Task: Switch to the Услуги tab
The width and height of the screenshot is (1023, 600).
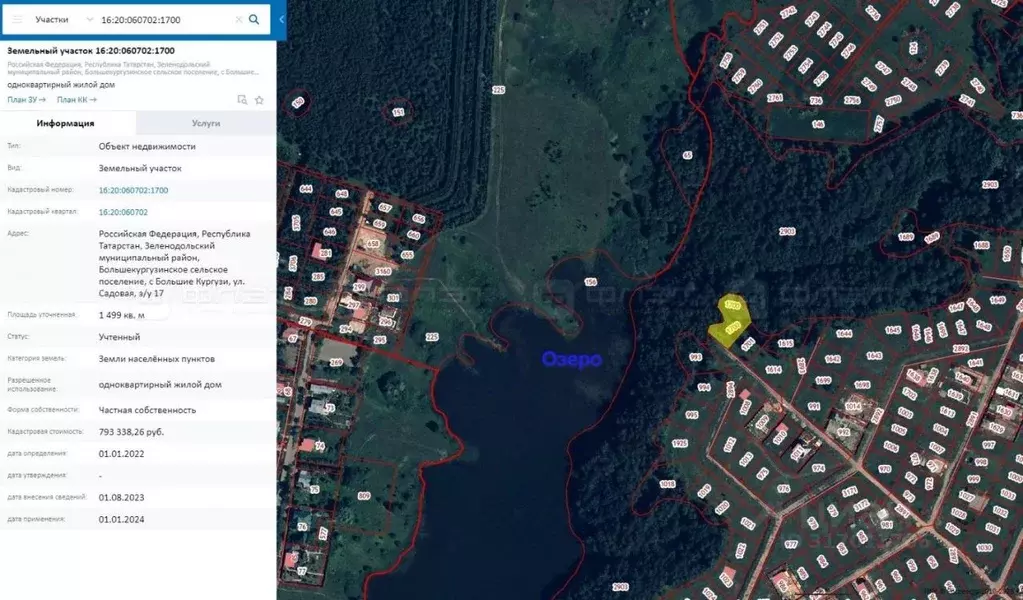Action: tap(206, 123)
